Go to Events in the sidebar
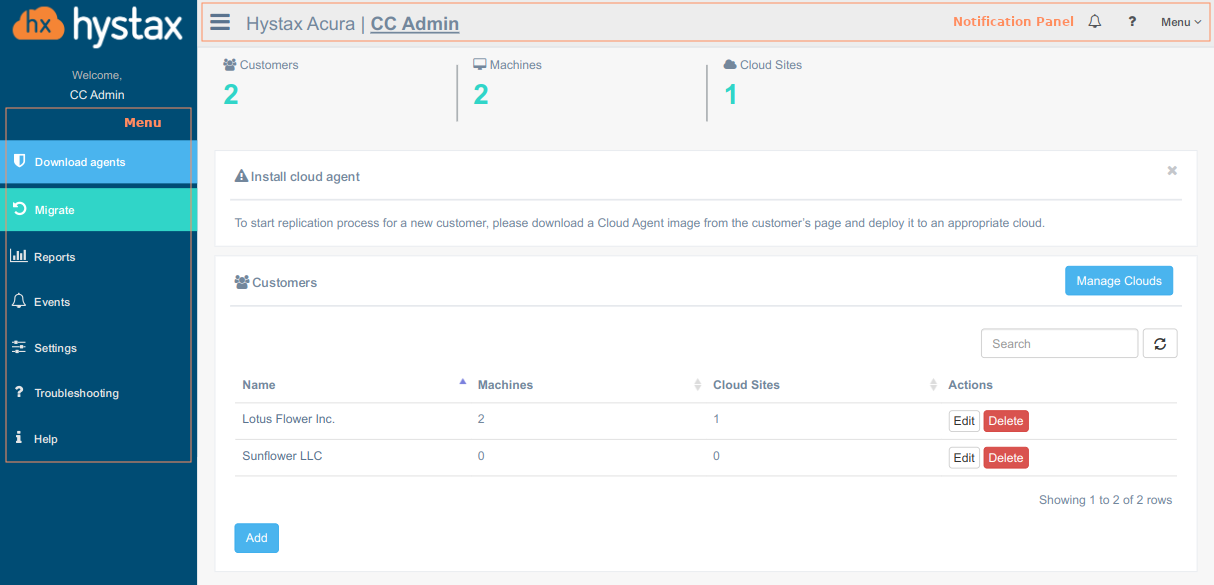Screen dimensions: 1214x585 (x=52, y=302)
